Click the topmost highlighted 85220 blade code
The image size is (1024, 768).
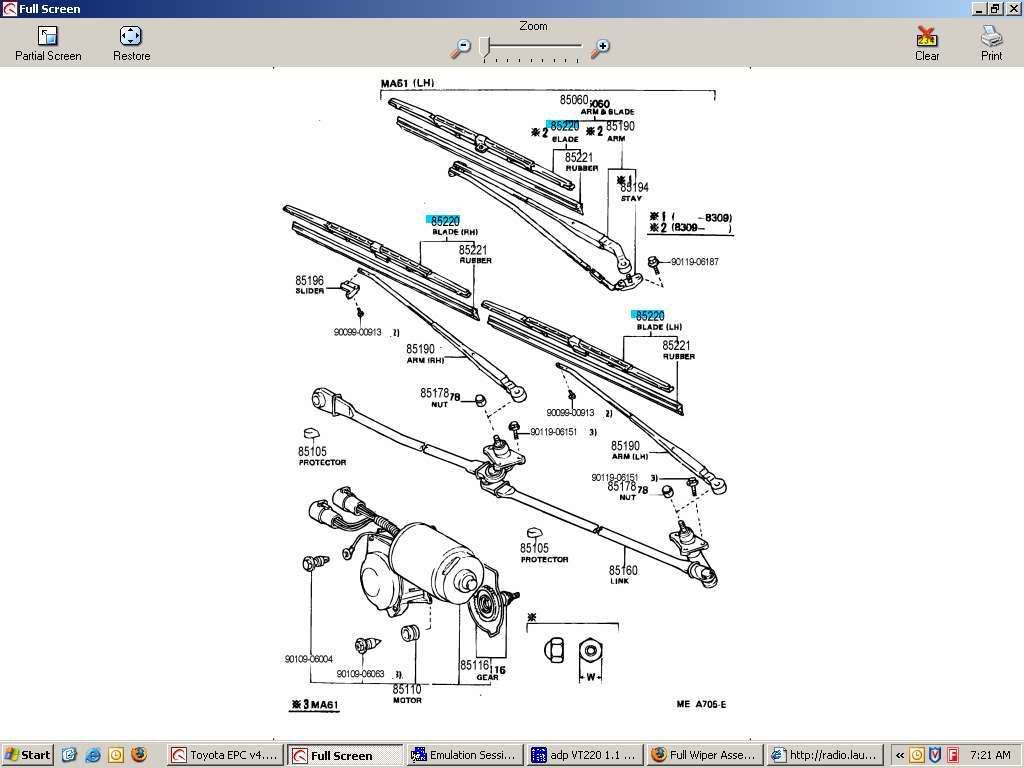point(564,126)
